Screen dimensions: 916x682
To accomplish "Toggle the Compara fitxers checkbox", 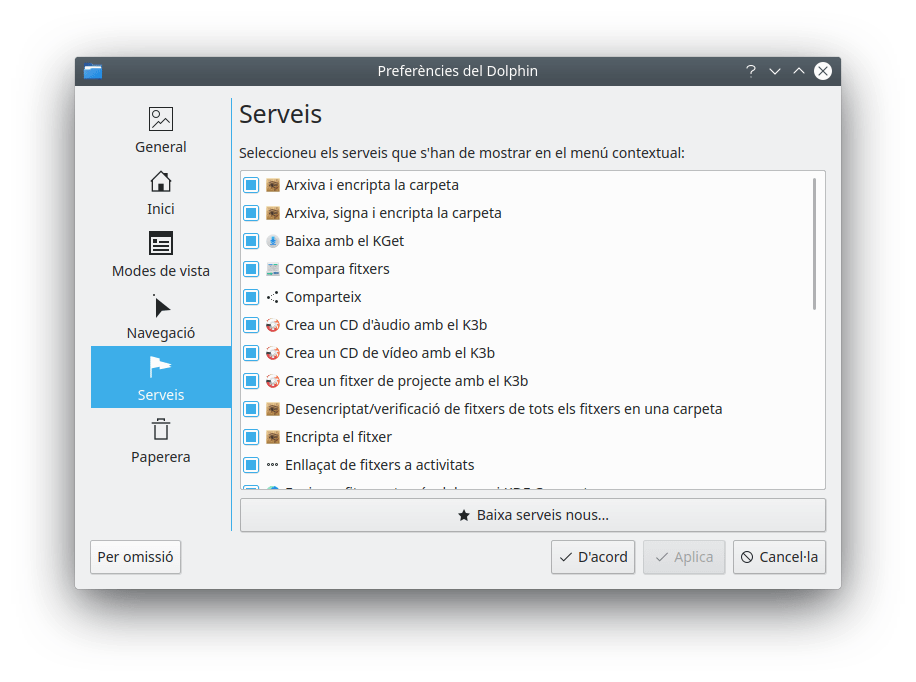I will click(251, 269).
